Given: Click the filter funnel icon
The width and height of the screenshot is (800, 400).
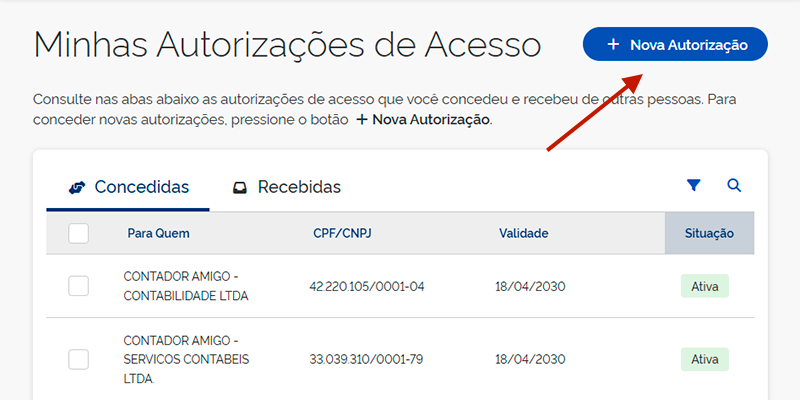Looking at the screenshot, I should 694,185.
